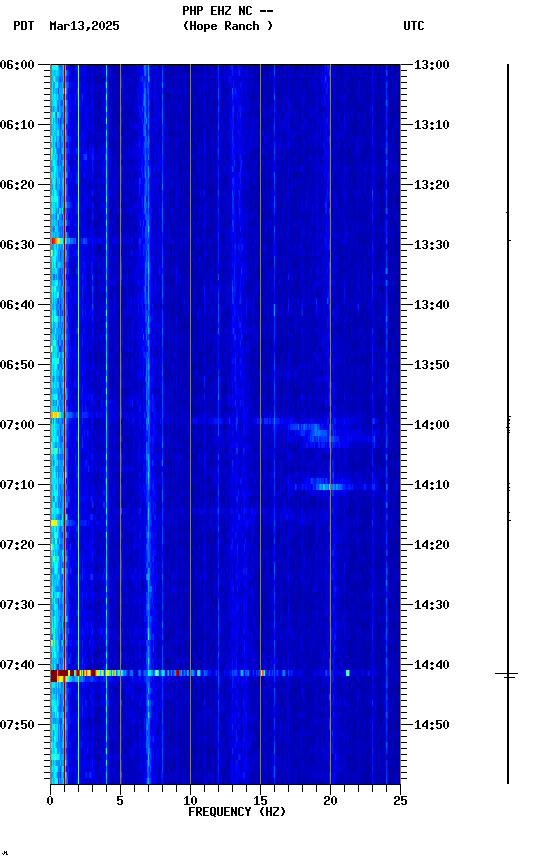Click the 06:20 PDT time label
This screenshot has height=864, width=552.
[17, 185]
